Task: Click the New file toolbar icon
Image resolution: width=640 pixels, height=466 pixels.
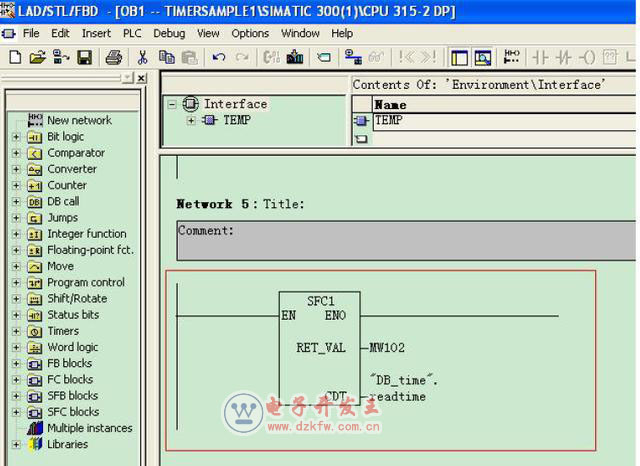Action: click(x=15, y=58)
